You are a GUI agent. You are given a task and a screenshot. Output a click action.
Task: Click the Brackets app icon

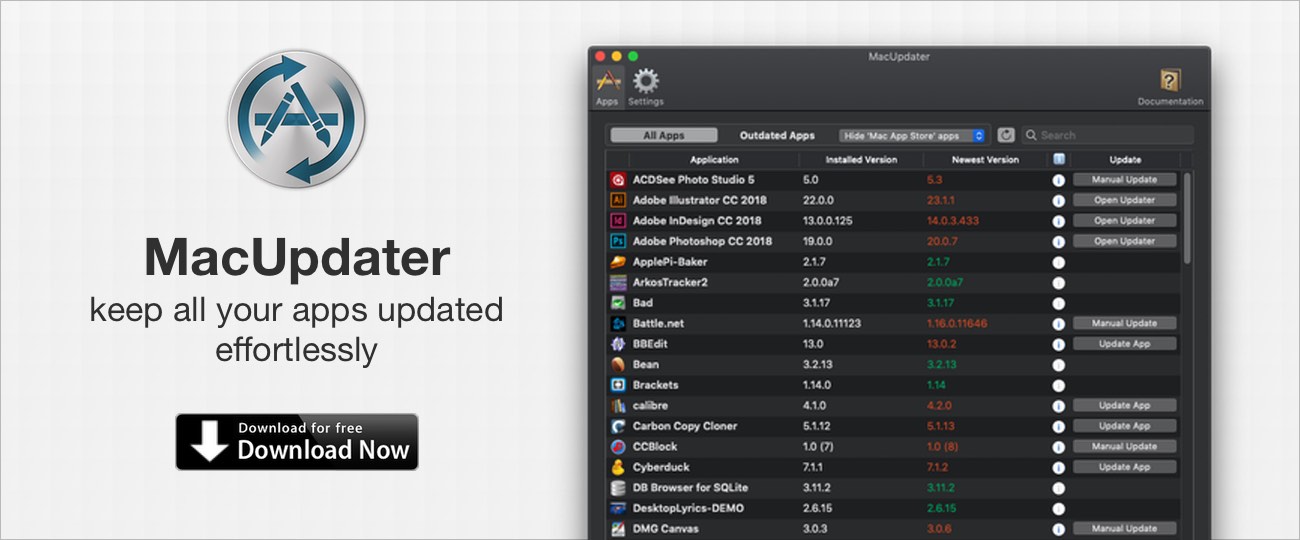617,385
